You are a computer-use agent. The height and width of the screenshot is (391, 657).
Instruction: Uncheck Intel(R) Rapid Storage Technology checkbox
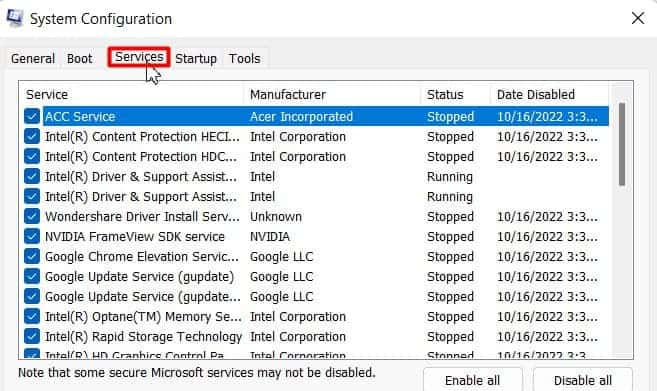point(32,336)
